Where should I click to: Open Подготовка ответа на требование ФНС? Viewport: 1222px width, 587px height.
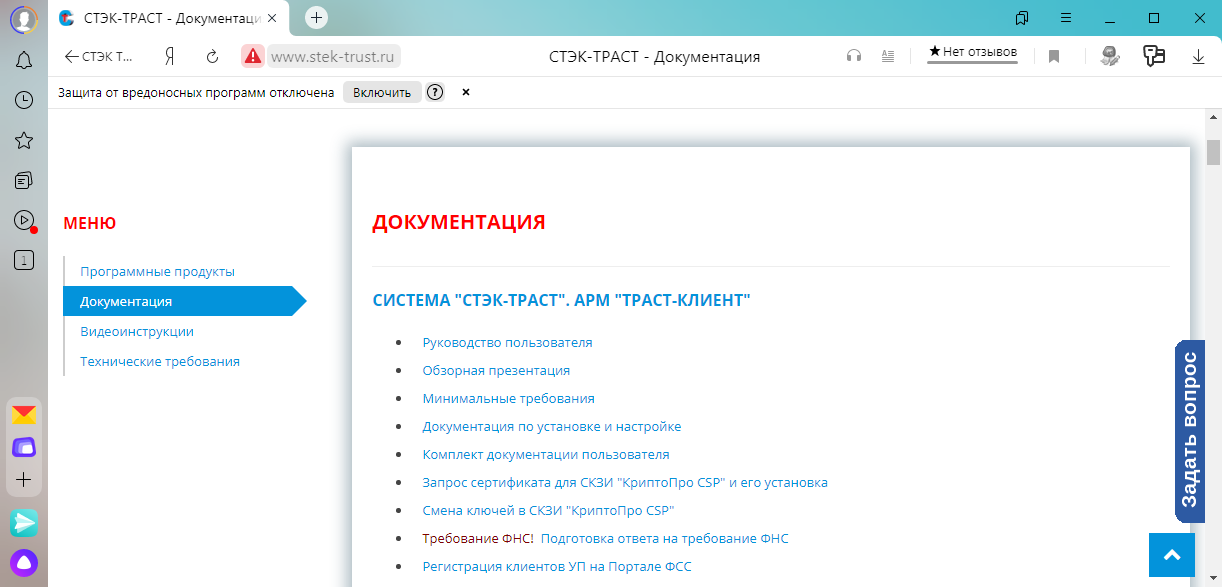point(665,539)
